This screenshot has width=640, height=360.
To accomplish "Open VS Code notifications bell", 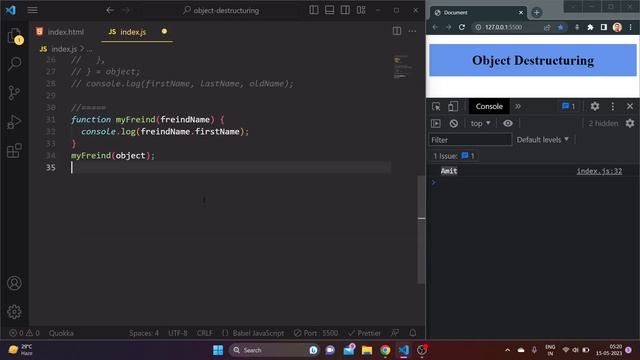I will 413,333.
